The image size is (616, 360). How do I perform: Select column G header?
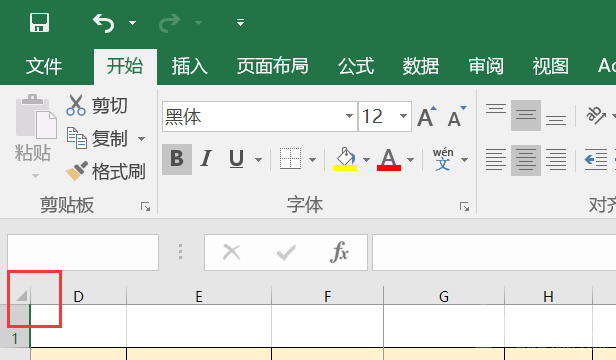pyautogui.click(x=444, y=296)
